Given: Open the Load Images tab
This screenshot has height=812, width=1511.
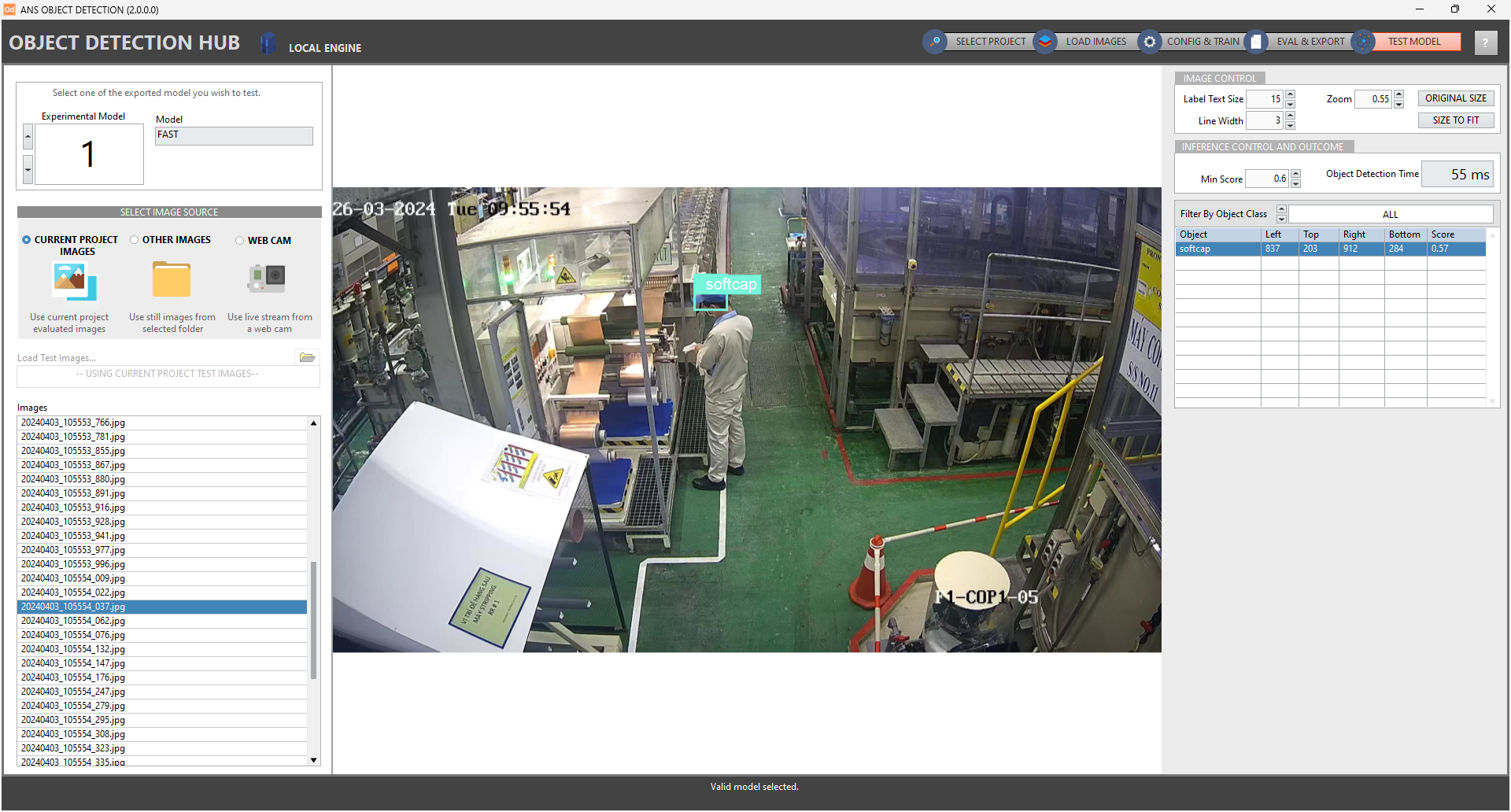Looking at the screenshot, I should tap(1095, 42).
